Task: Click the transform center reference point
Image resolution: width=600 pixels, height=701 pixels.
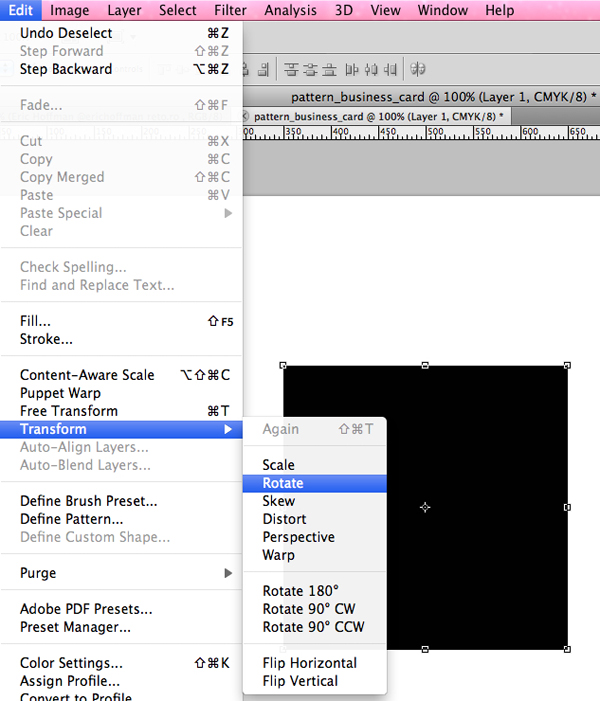Action: click(425, 507)
